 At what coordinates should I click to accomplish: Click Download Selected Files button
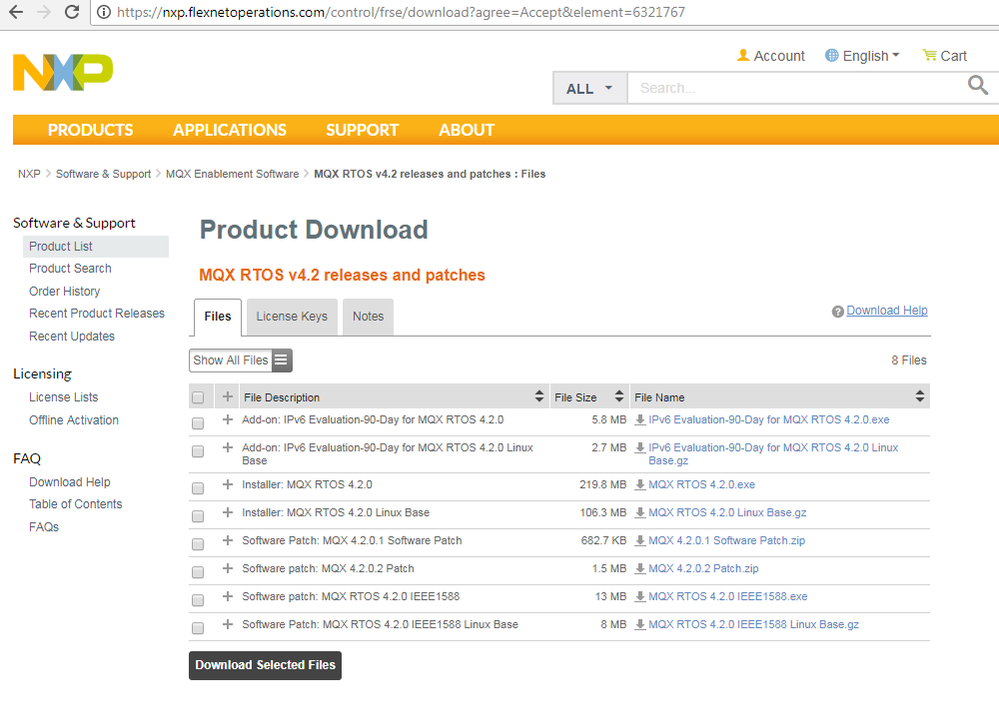point(265,665)
